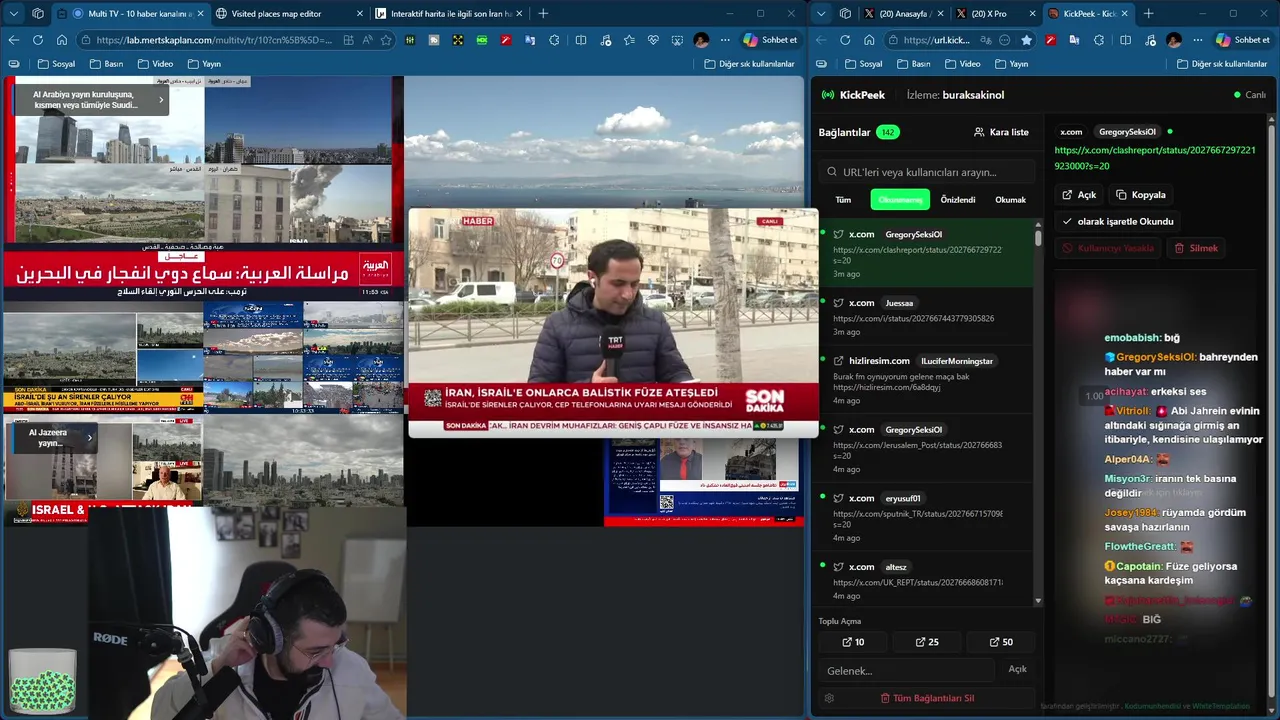Select the Okumak filter tab

[1010, 200]
